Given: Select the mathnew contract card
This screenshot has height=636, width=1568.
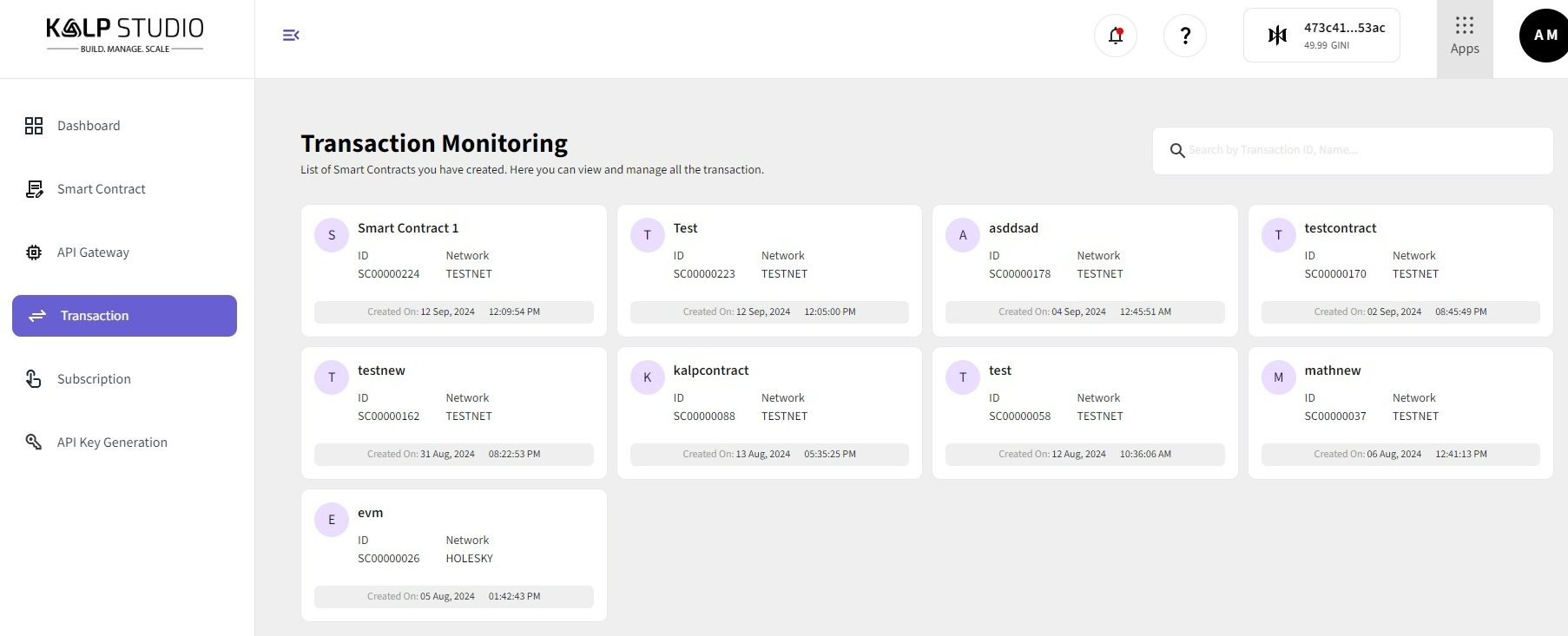Looking at the screenshot, I should click(x=1400, y=413).
